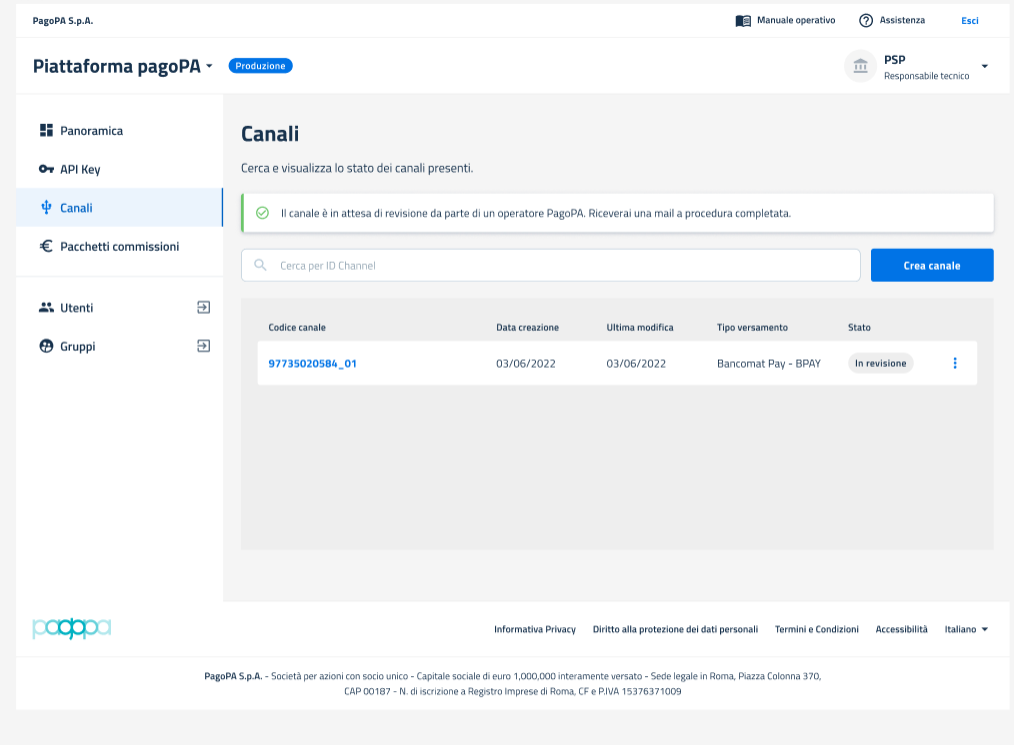Open the Informativa Privacy footer link
The height and width of the screenshot is (745, 1014).
(x=534, y=629)
